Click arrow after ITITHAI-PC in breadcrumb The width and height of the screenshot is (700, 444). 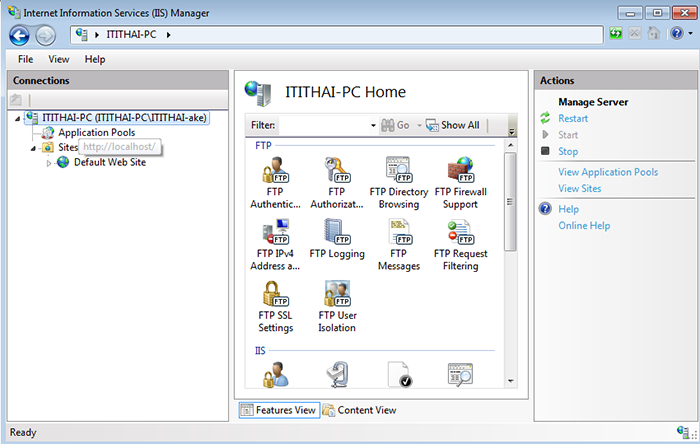pos(168,35)
